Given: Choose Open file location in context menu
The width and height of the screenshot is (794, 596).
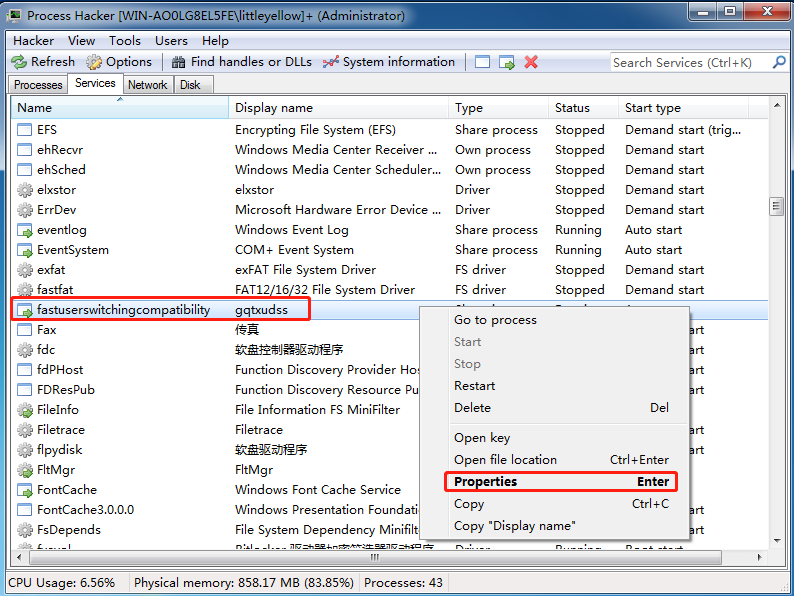Looking at the screenshot, I should 554,460.
